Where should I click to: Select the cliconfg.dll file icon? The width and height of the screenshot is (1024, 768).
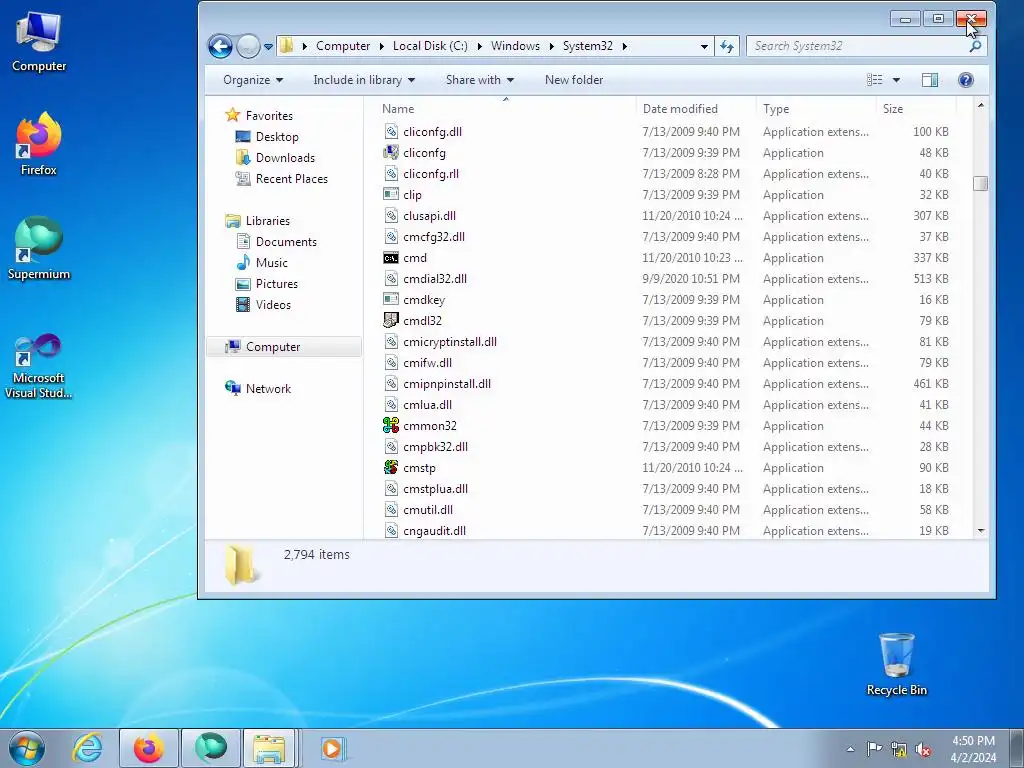(391, 132)
